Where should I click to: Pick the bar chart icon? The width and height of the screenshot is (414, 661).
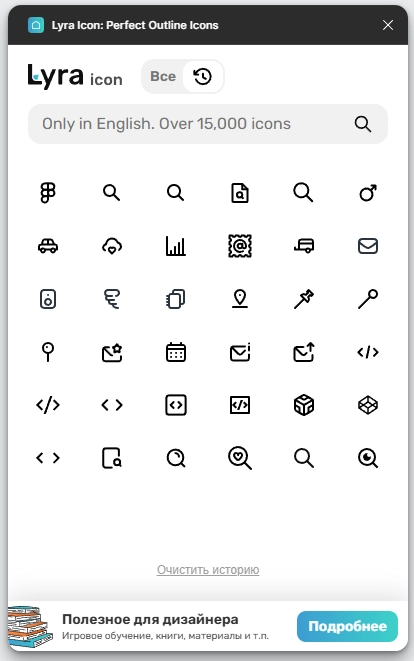point(176,246)
